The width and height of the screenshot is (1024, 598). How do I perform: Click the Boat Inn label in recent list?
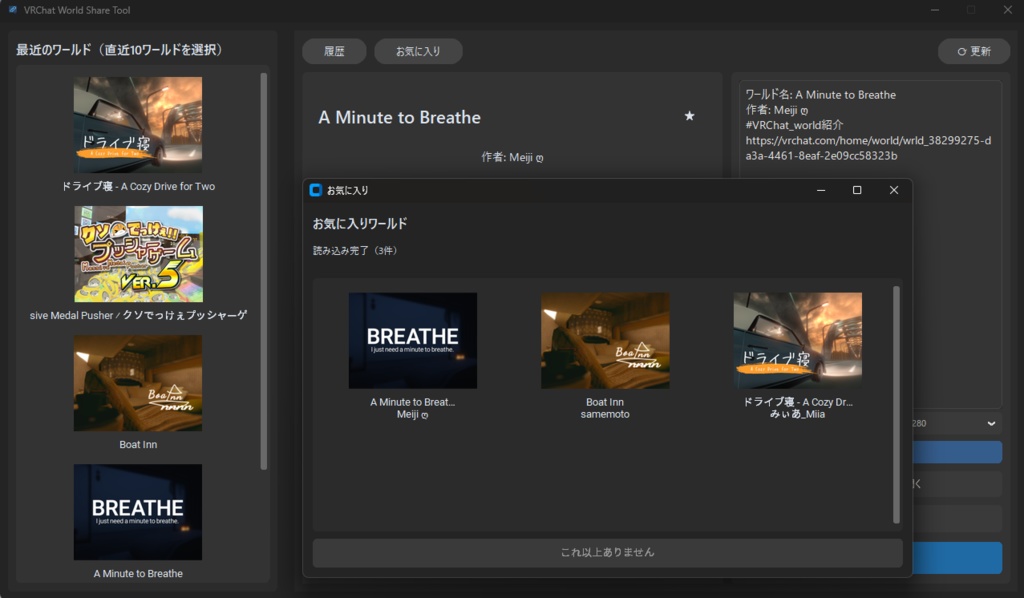[138, 445]
